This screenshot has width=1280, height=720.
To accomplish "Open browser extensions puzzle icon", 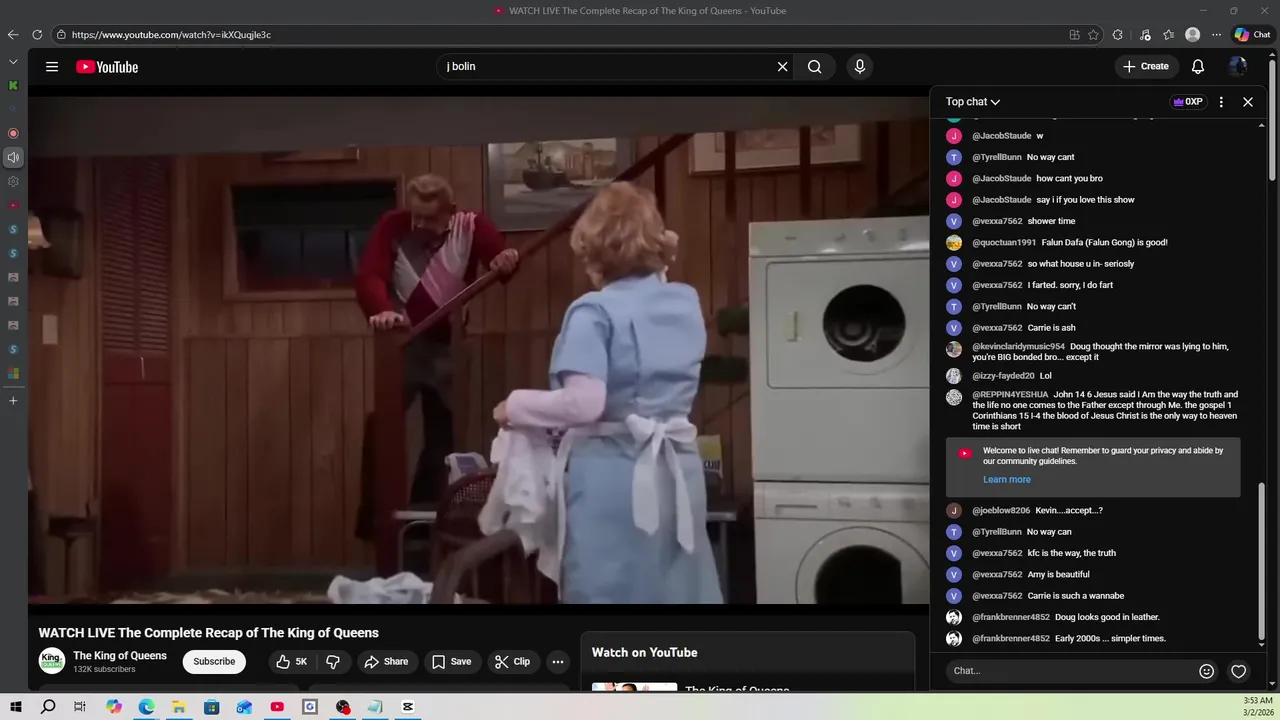I will pos(1118,34).
